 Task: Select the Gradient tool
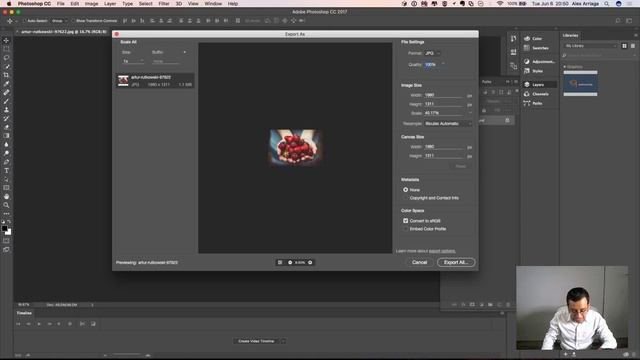click(6, 136)
